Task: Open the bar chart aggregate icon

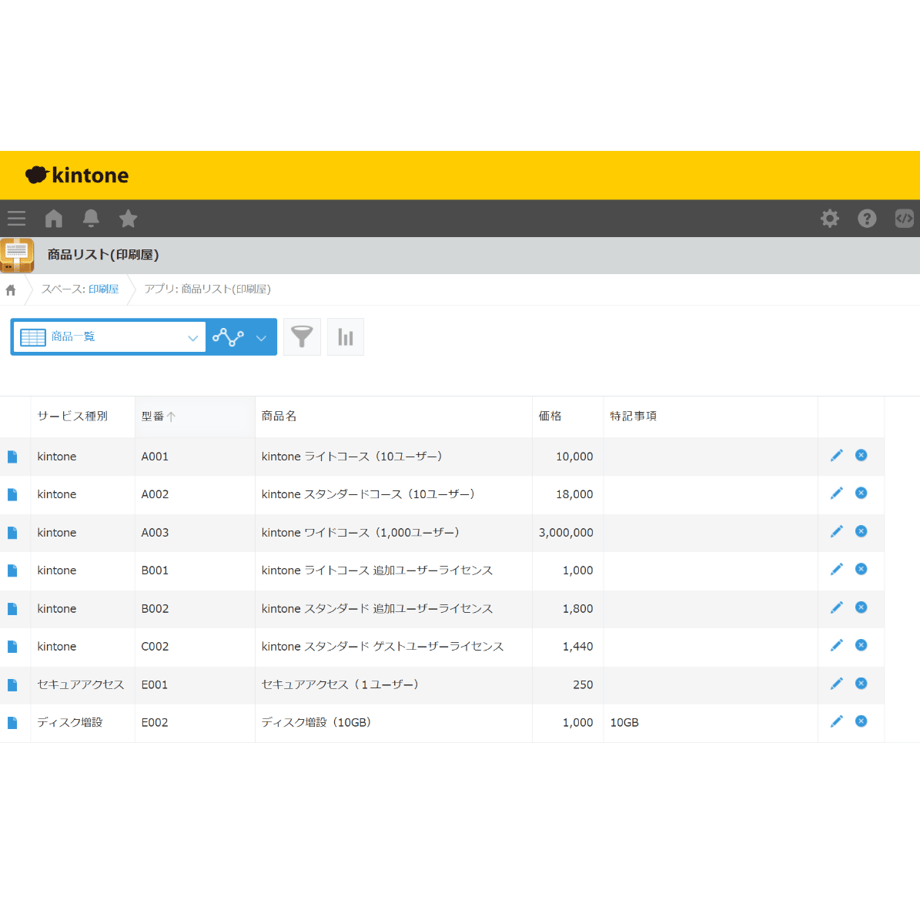Action: click(345, 337)
